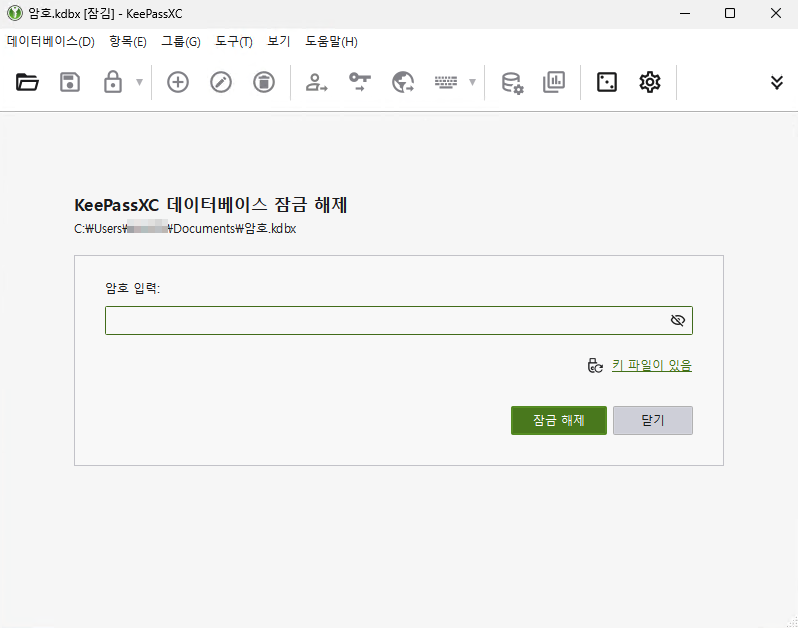Expand the lock database dropdown arrow
Viewport: 798px width, 628px height.
139,82
